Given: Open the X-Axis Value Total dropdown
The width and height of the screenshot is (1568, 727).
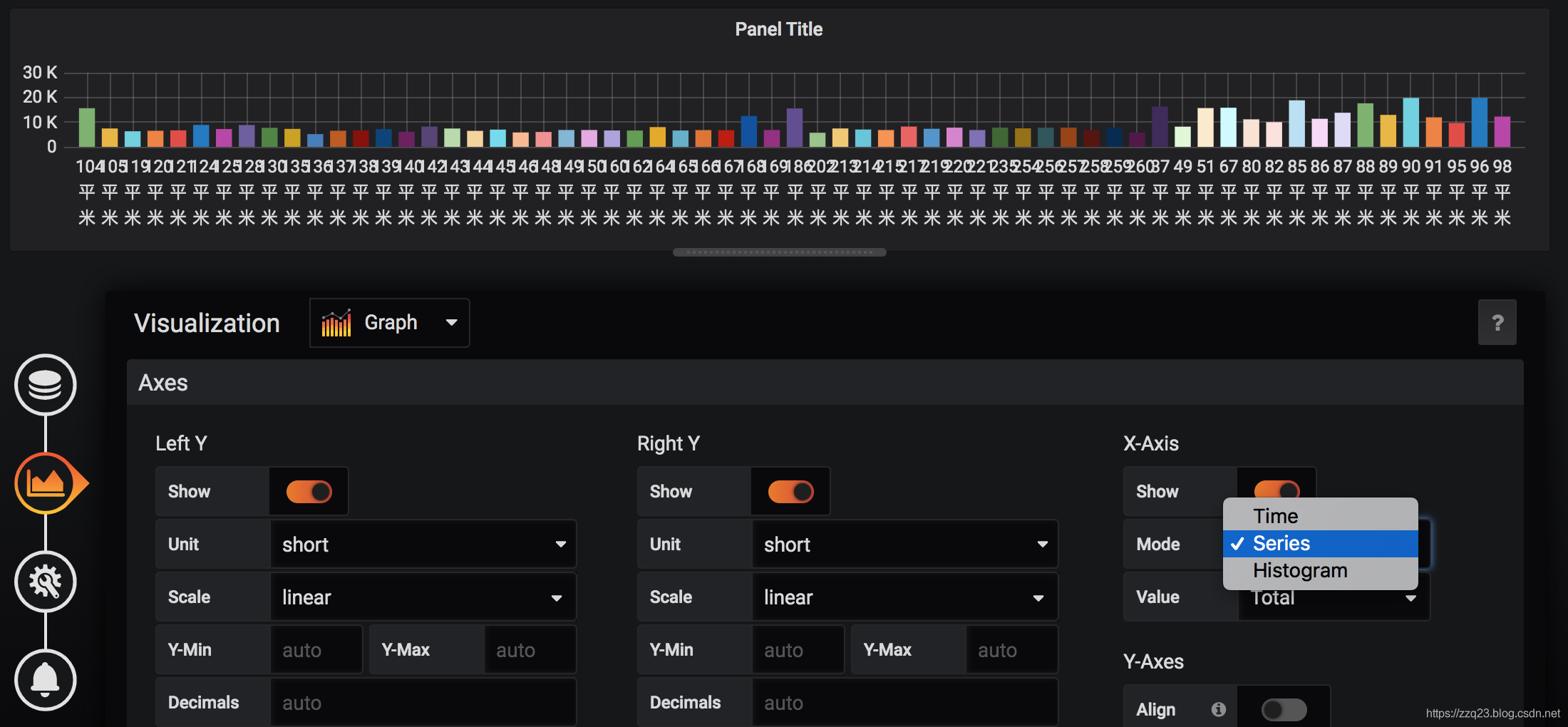Looking at the screenshot, I should 1334,600.
